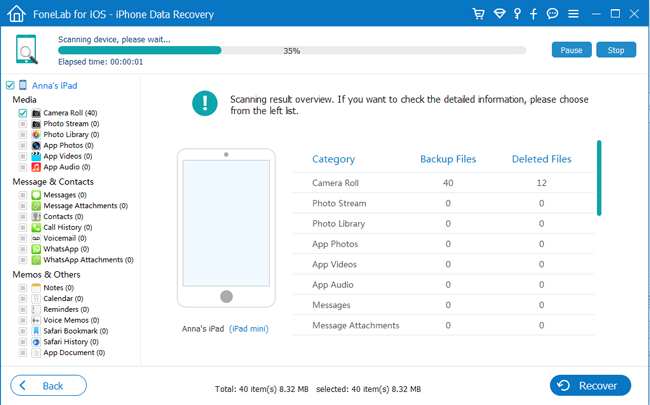Click Camera Roll deleted files value 12
The width and height of the screenshot is (650, 405).
coord(541,183)
